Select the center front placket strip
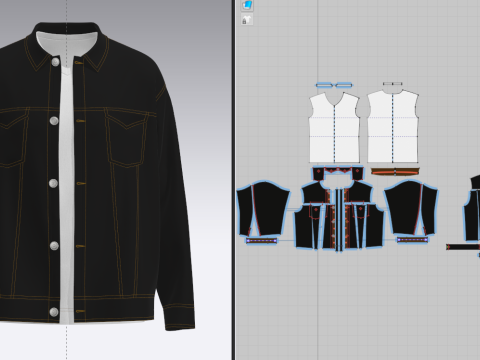The height and width of the screenshot is (360, 480). pyautogui.click(x=339, y=220)
